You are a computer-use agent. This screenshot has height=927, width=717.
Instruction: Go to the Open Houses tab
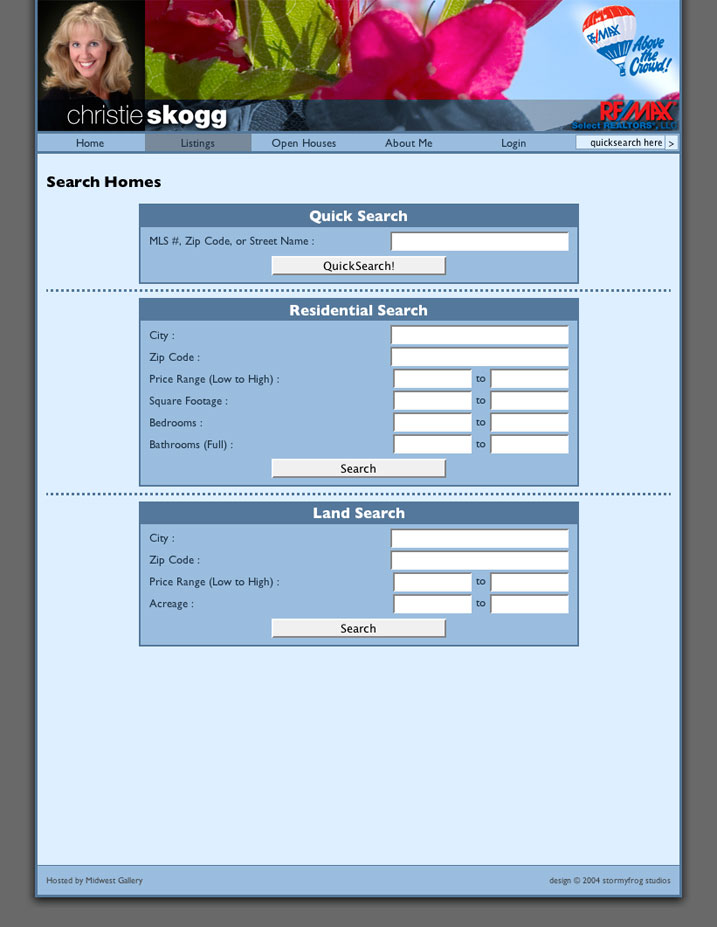pos(303,143)
